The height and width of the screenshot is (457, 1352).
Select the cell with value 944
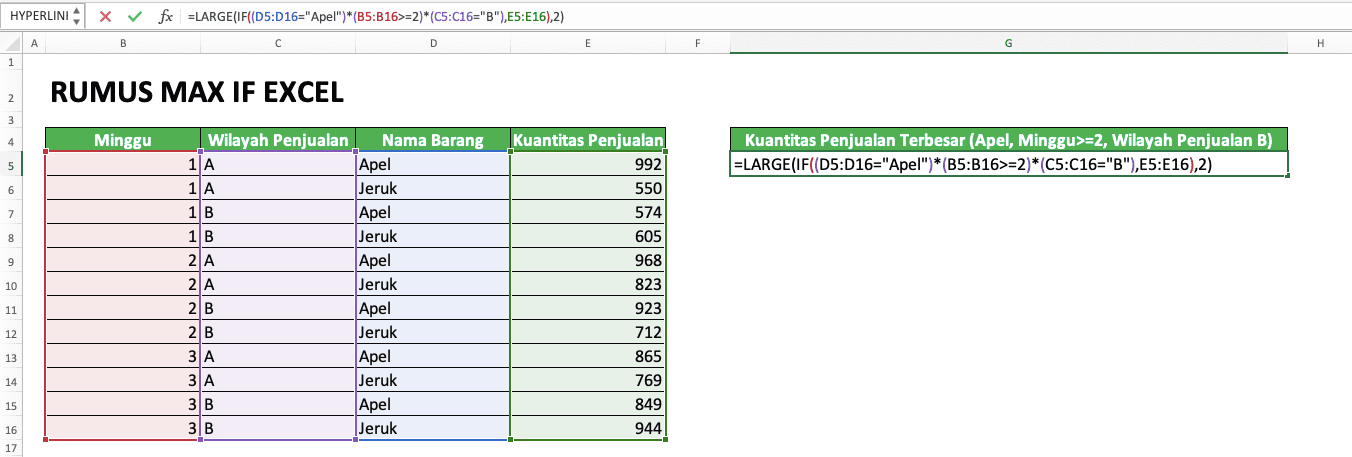pyautogui.click(x=588, y=428)
